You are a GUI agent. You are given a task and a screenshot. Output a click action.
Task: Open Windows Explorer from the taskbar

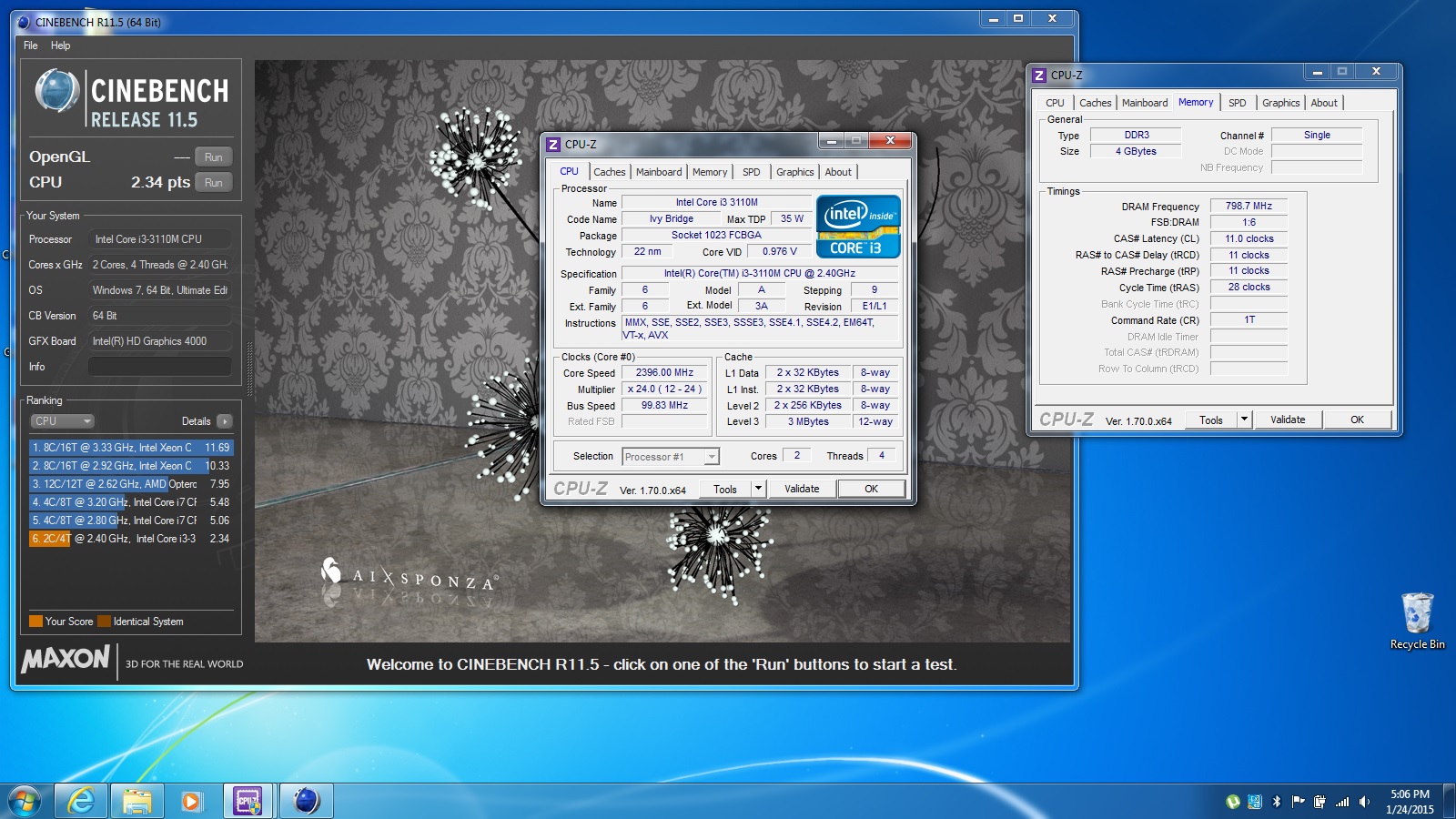coord(137,801)
